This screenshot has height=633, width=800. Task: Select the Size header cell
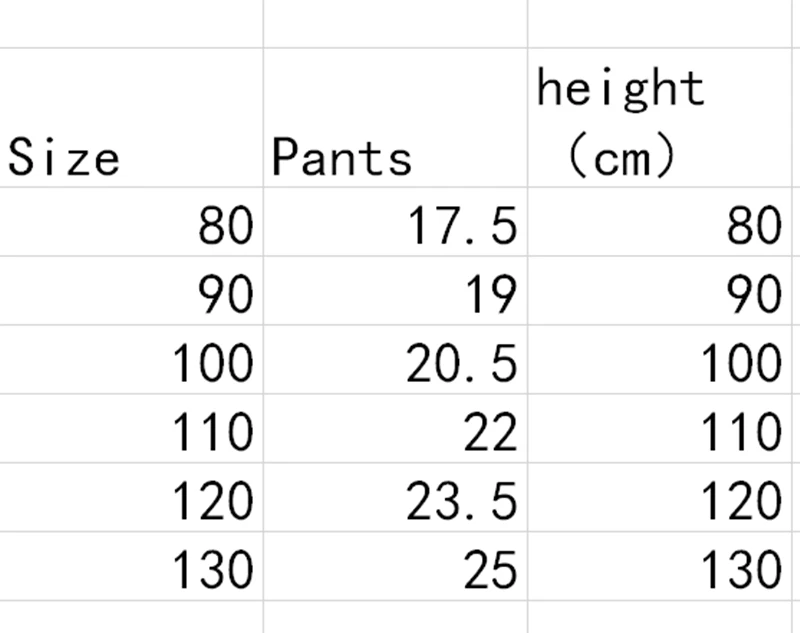[x=131, y=118]
